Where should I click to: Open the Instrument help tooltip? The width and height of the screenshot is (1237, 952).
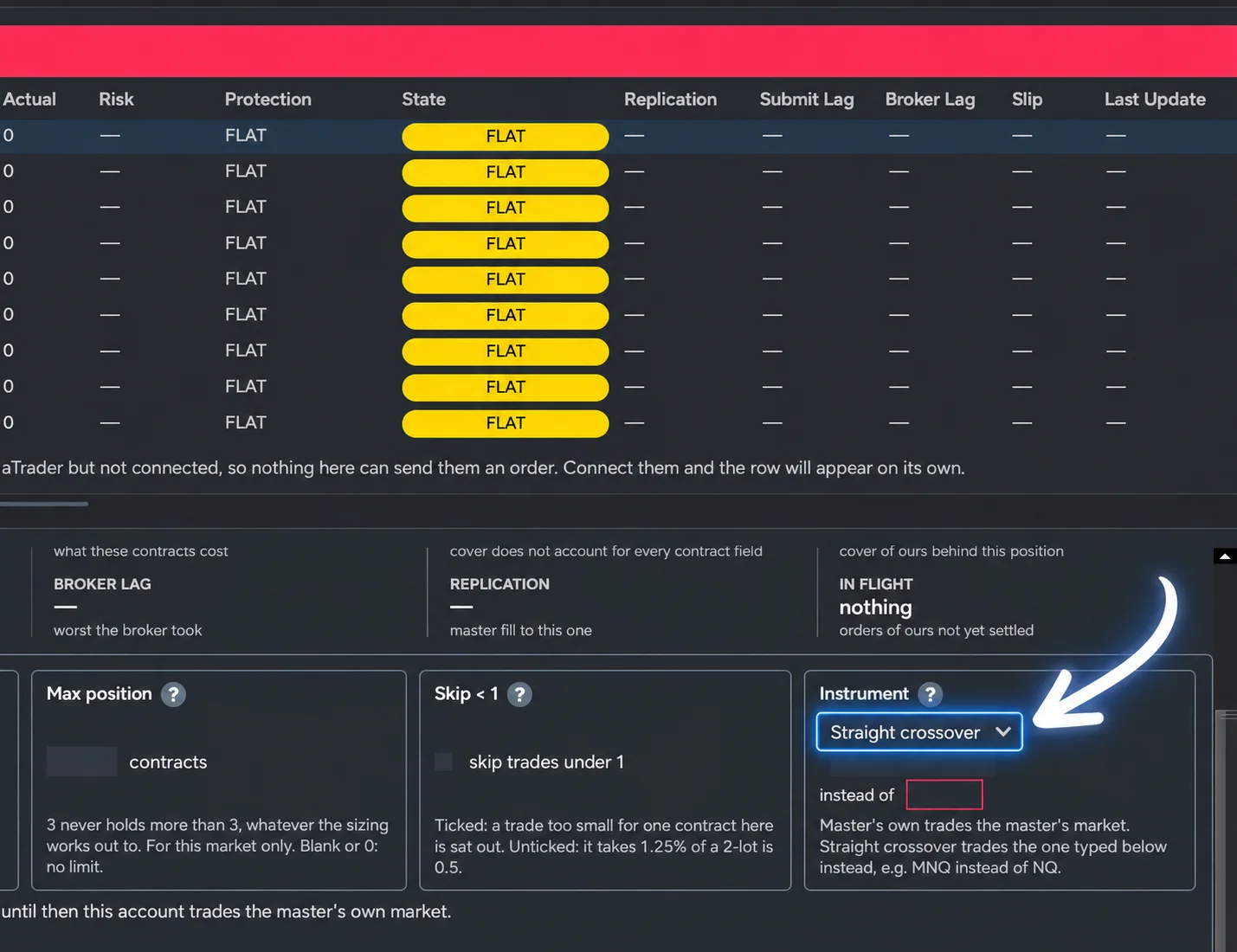pyautogui.click(x=931, y=694)
